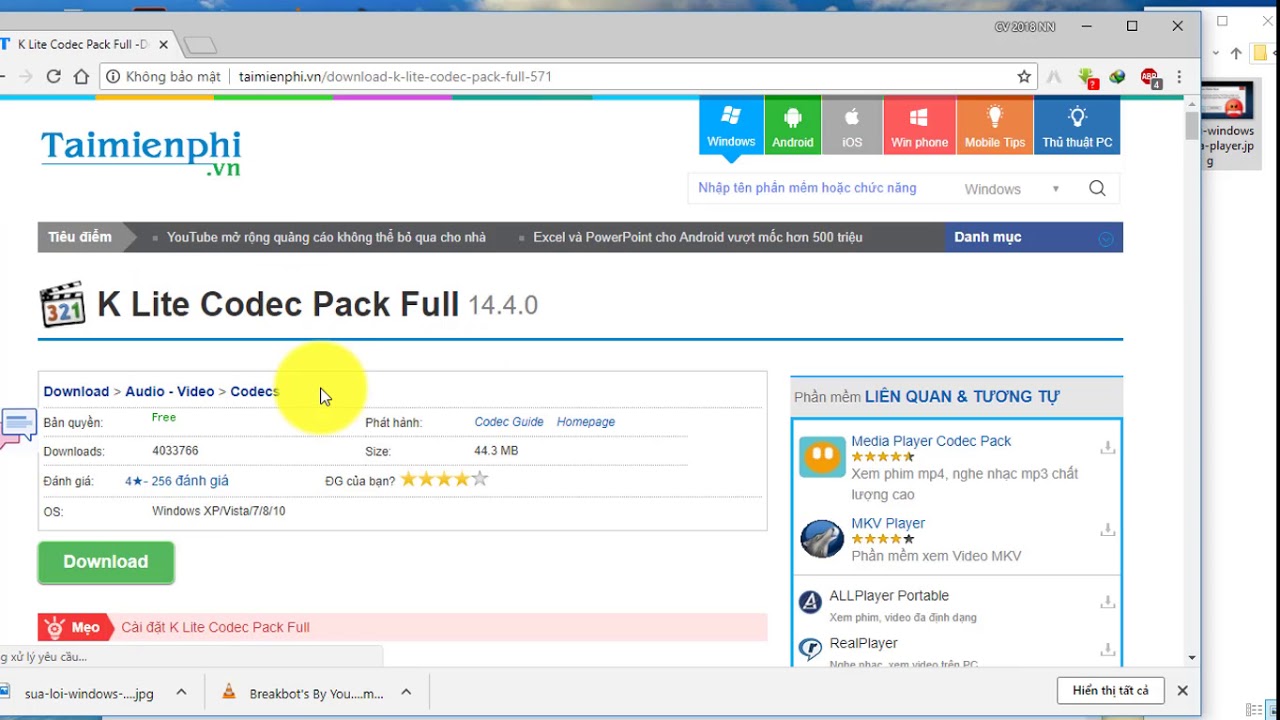Rate five stars in 'ĐG của bạn'
The width and height of the screenshot is (1280, 720).
coord(480,479)
